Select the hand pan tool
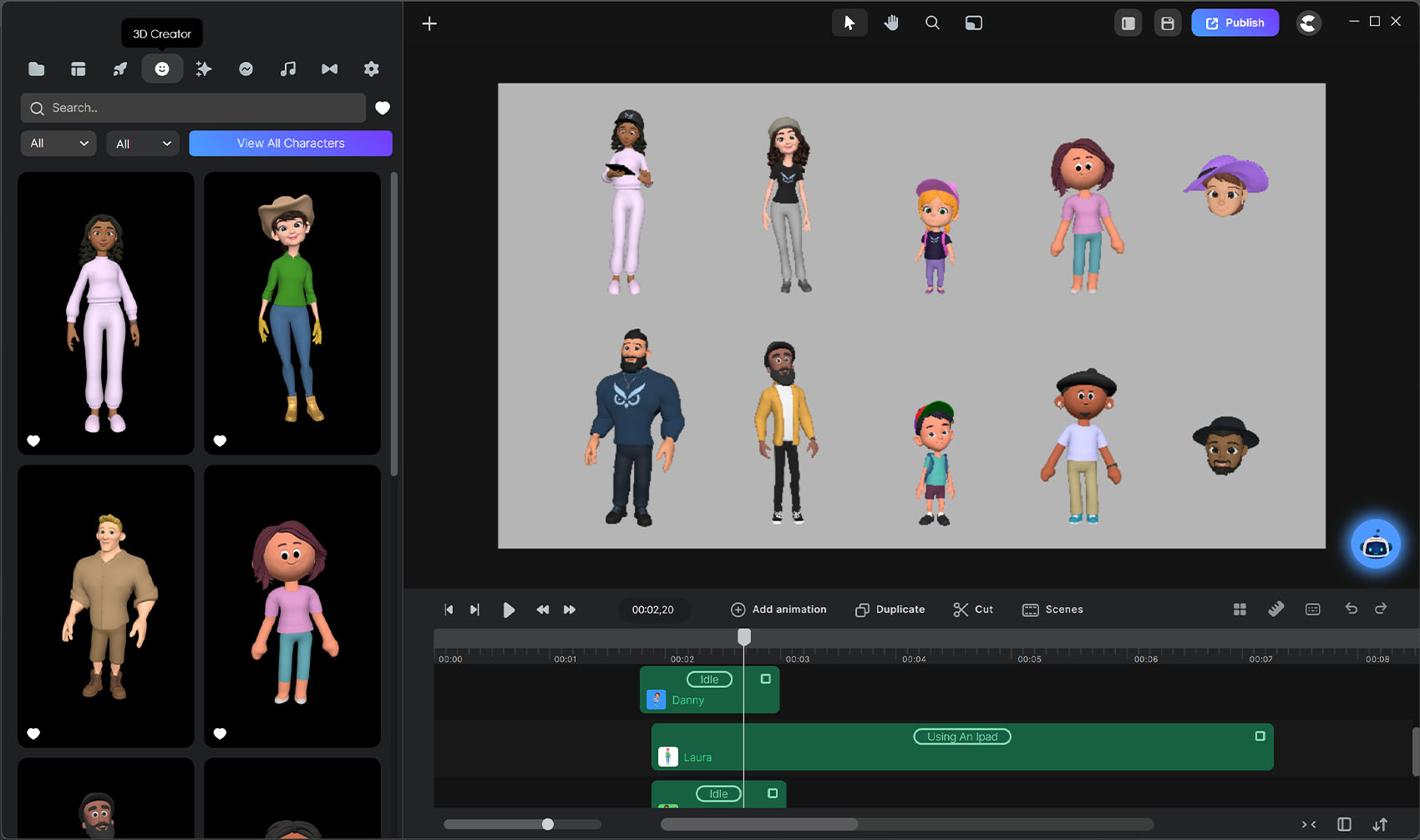This screenshot has width=1420, height=840. click(x=891, y=23)
